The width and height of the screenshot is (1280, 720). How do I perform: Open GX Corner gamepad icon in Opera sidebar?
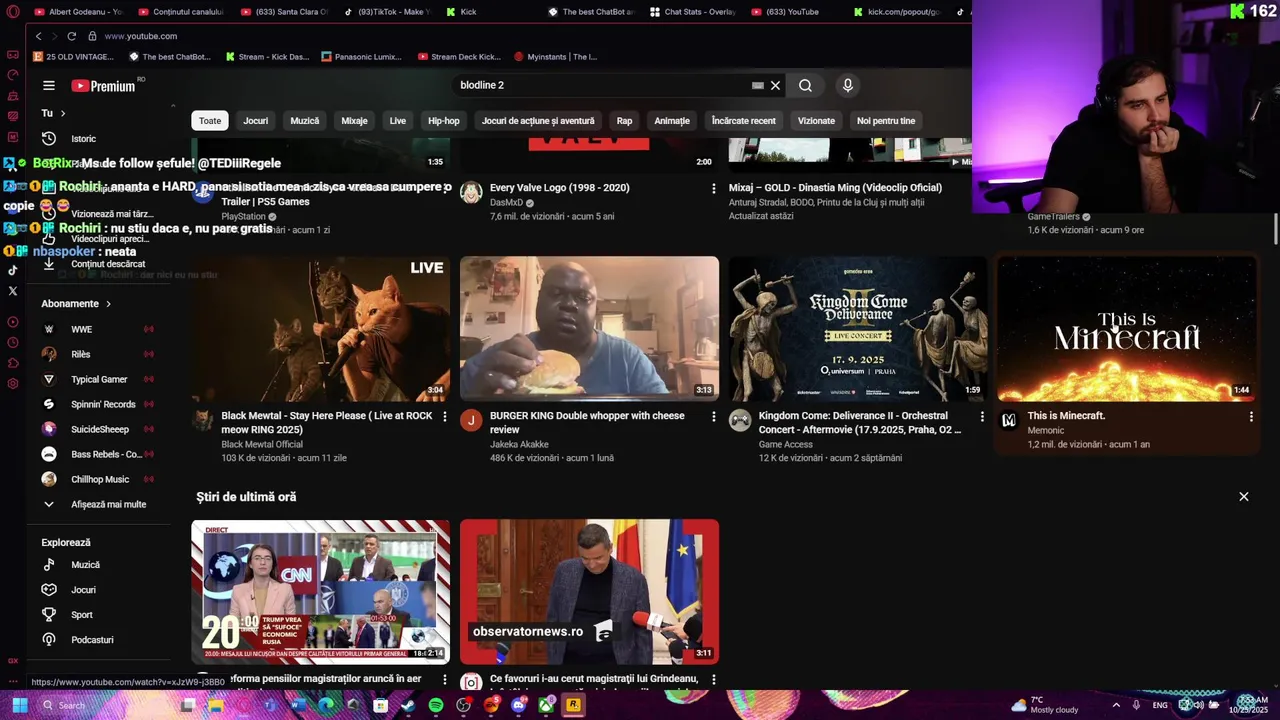[x=12, y=54]
